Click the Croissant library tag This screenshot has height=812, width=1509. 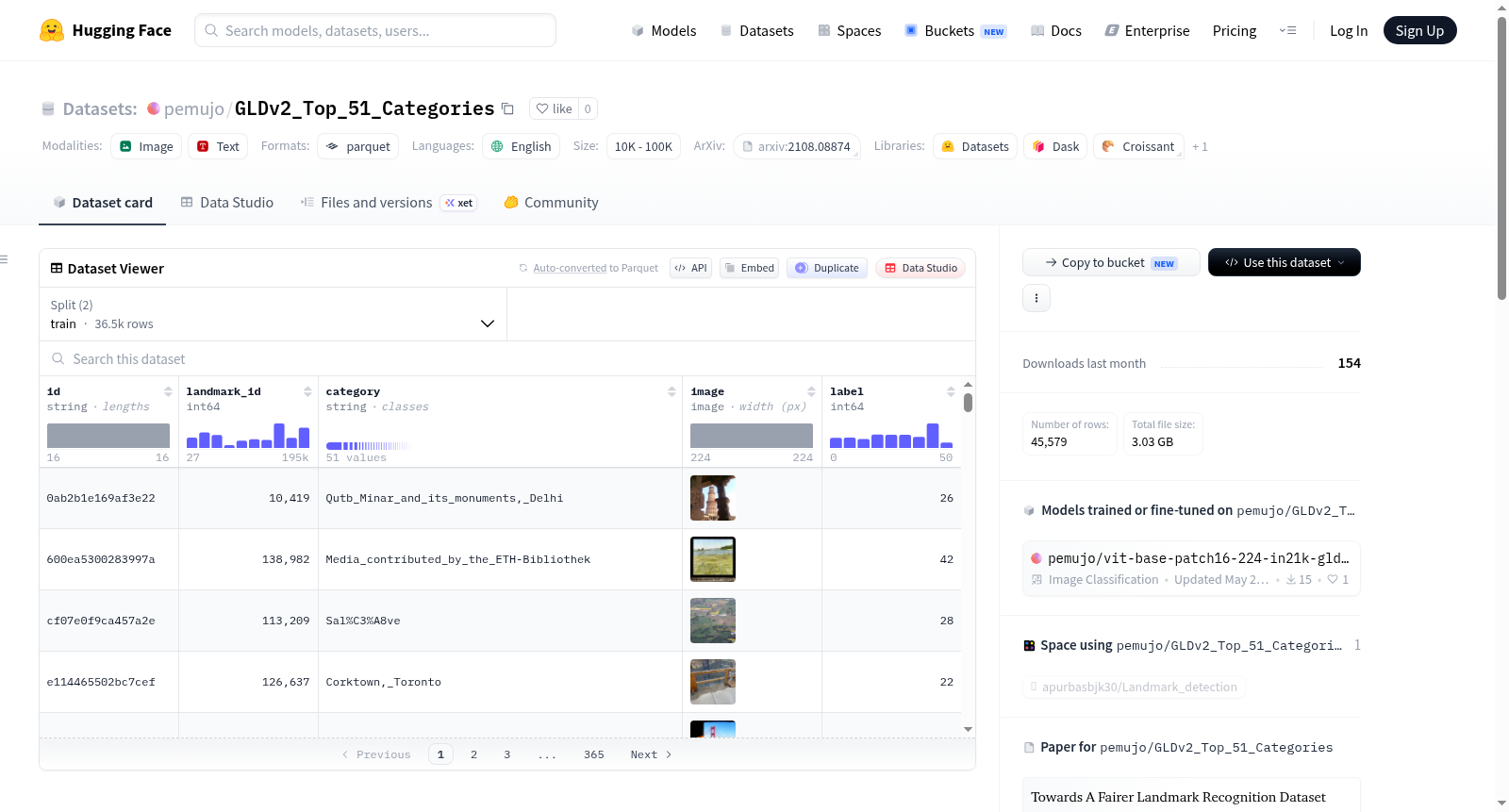(x=1138, y=146)
